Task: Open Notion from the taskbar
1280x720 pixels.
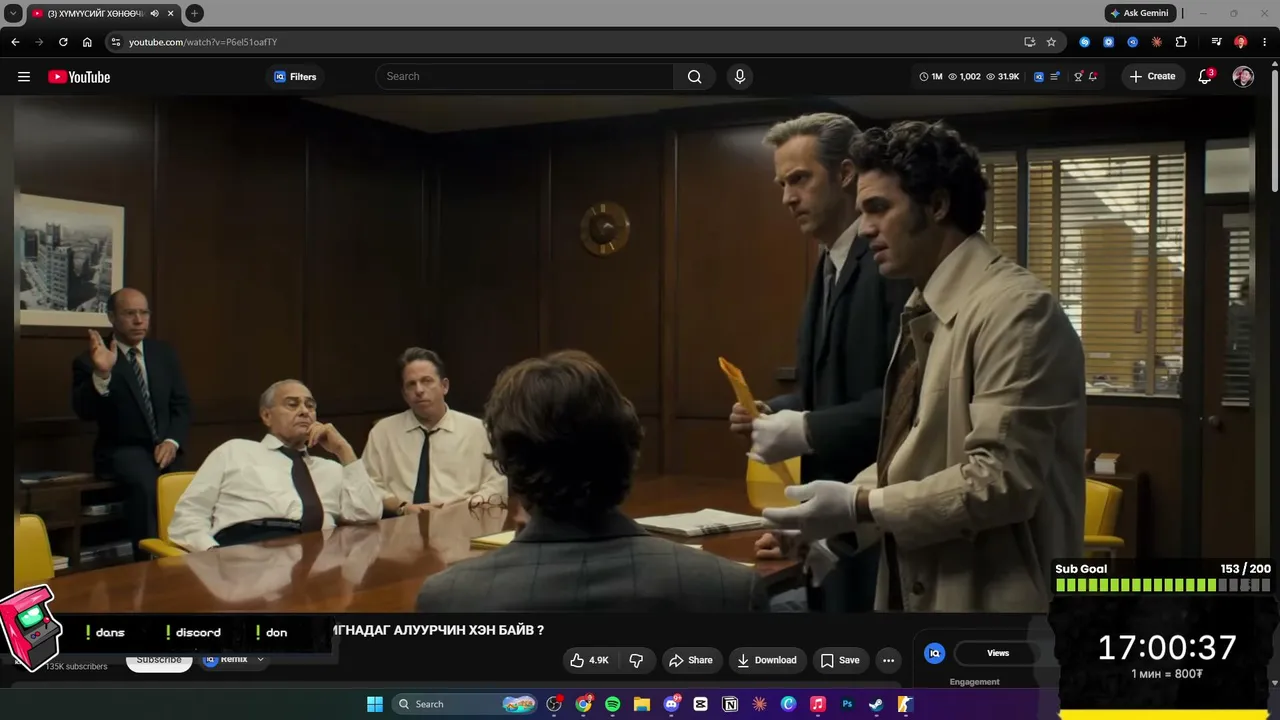Action: (730, 704)
